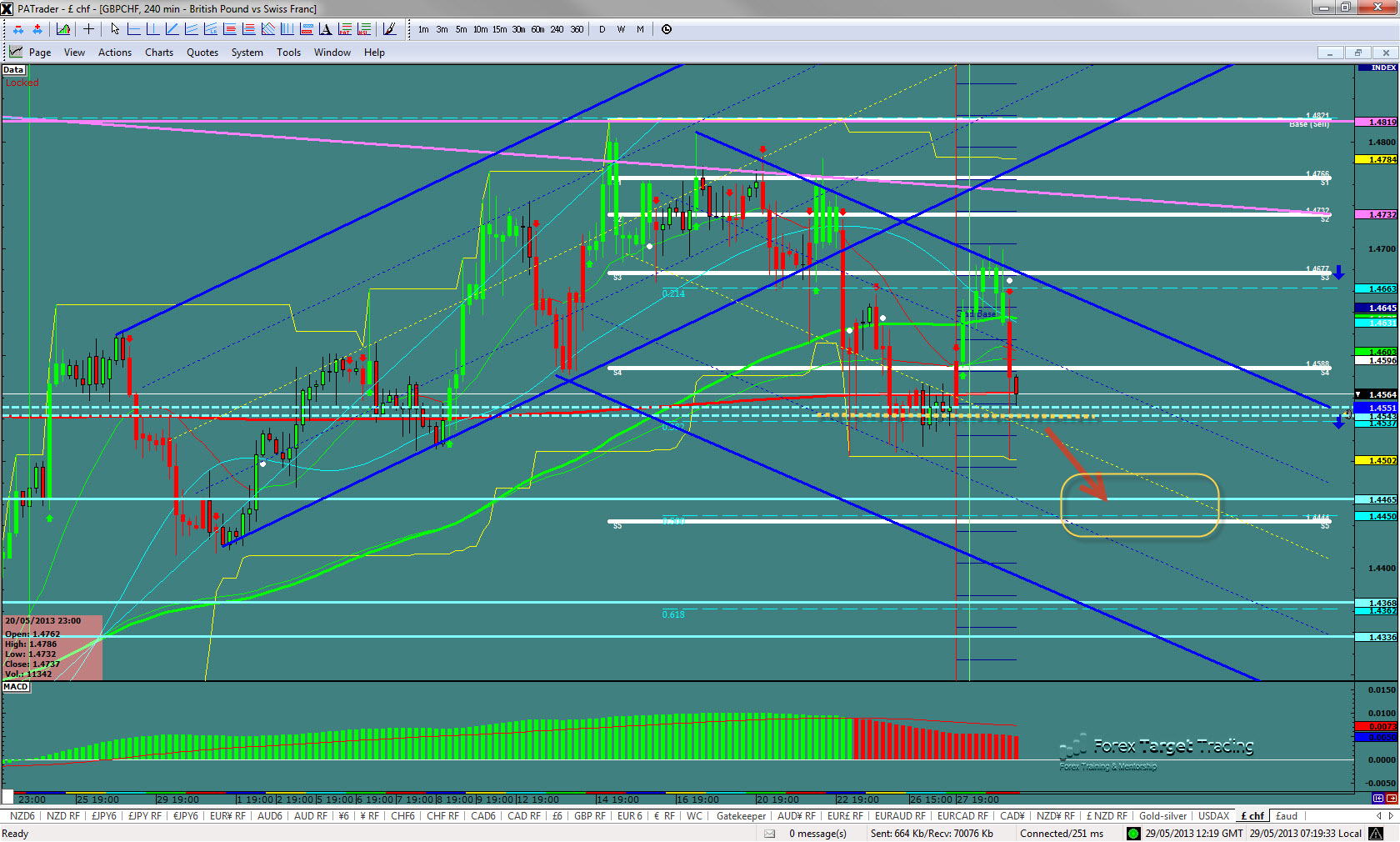Select the vertical time-zone lines tool
The width and height of the screenshot is (1400, 842).
pyautogui.click(x=287, y=29)
